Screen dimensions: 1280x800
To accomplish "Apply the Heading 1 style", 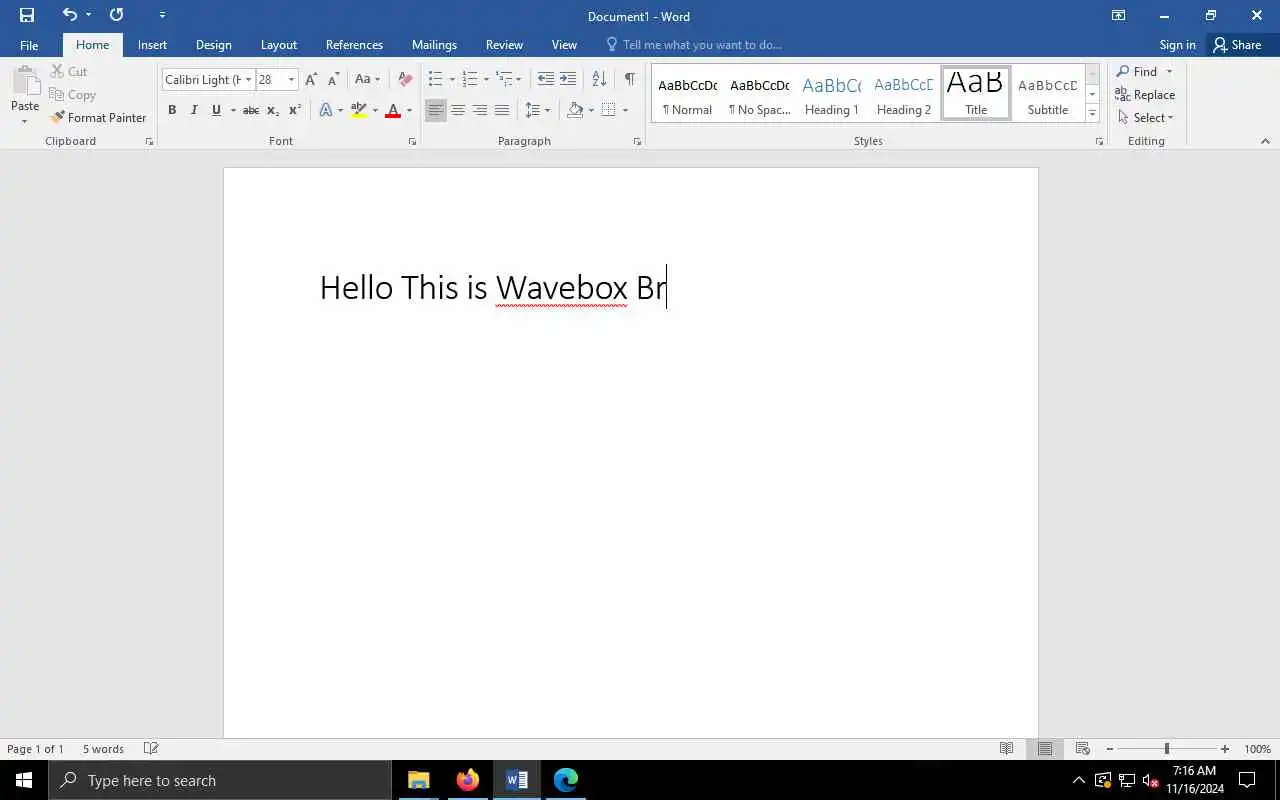I will (832, 94).
